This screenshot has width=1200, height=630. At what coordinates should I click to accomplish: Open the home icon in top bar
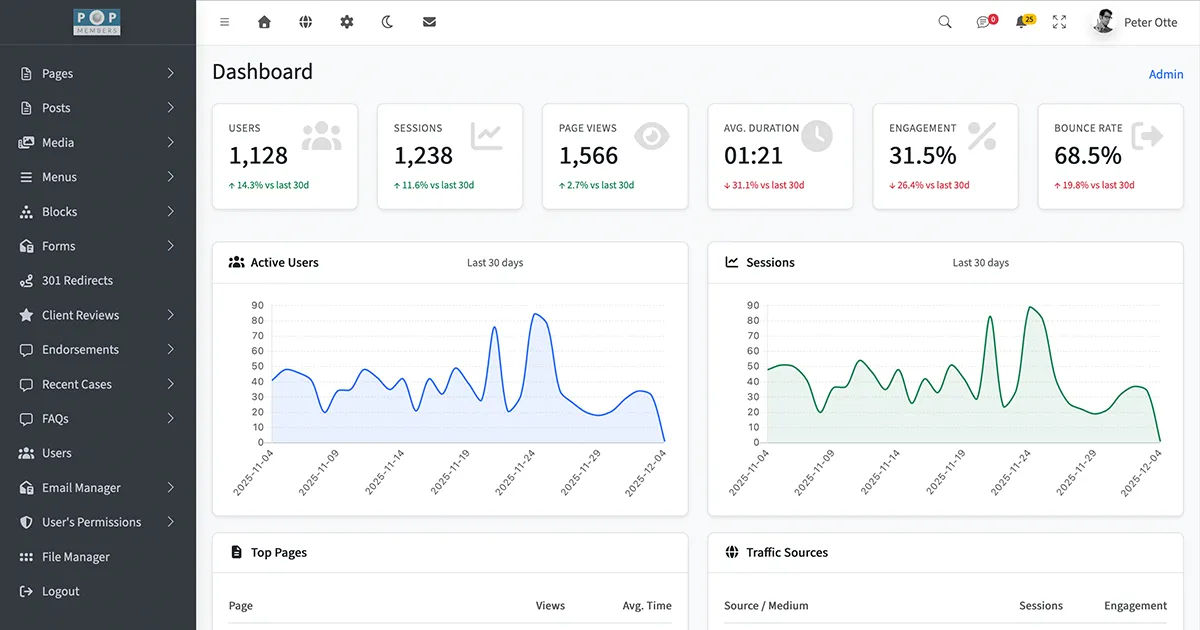click(x=264, y=22)
